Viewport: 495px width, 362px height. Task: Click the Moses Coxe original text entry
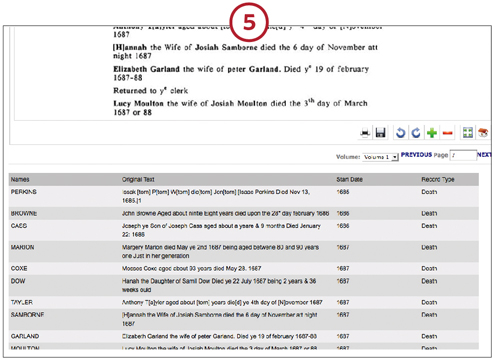[x=192, y=269]
